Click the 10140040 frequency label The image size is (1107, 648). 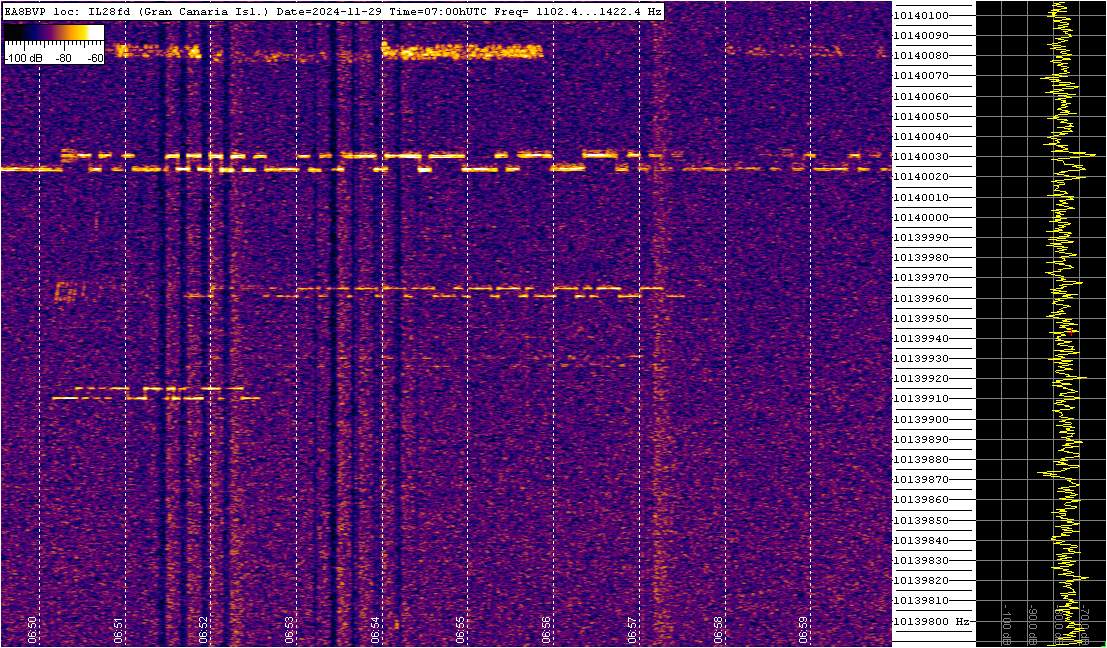(922, 136)
